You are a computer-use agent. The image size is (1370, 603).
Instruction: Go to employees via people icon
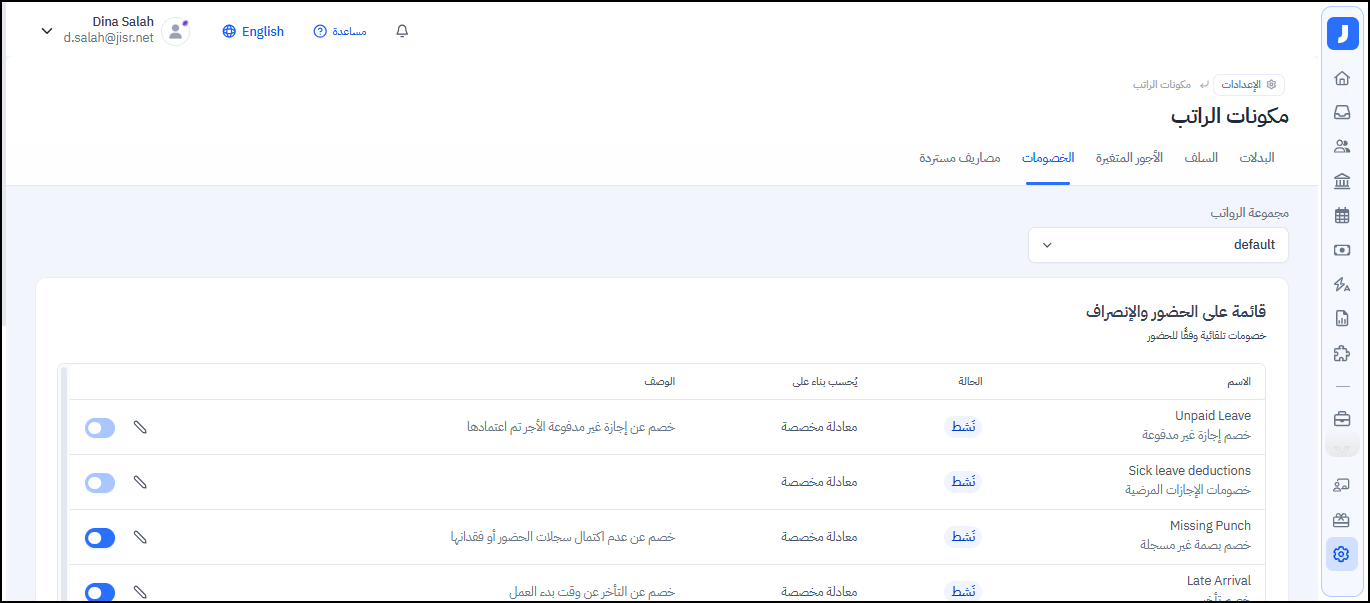click(x=1342, y=146)
